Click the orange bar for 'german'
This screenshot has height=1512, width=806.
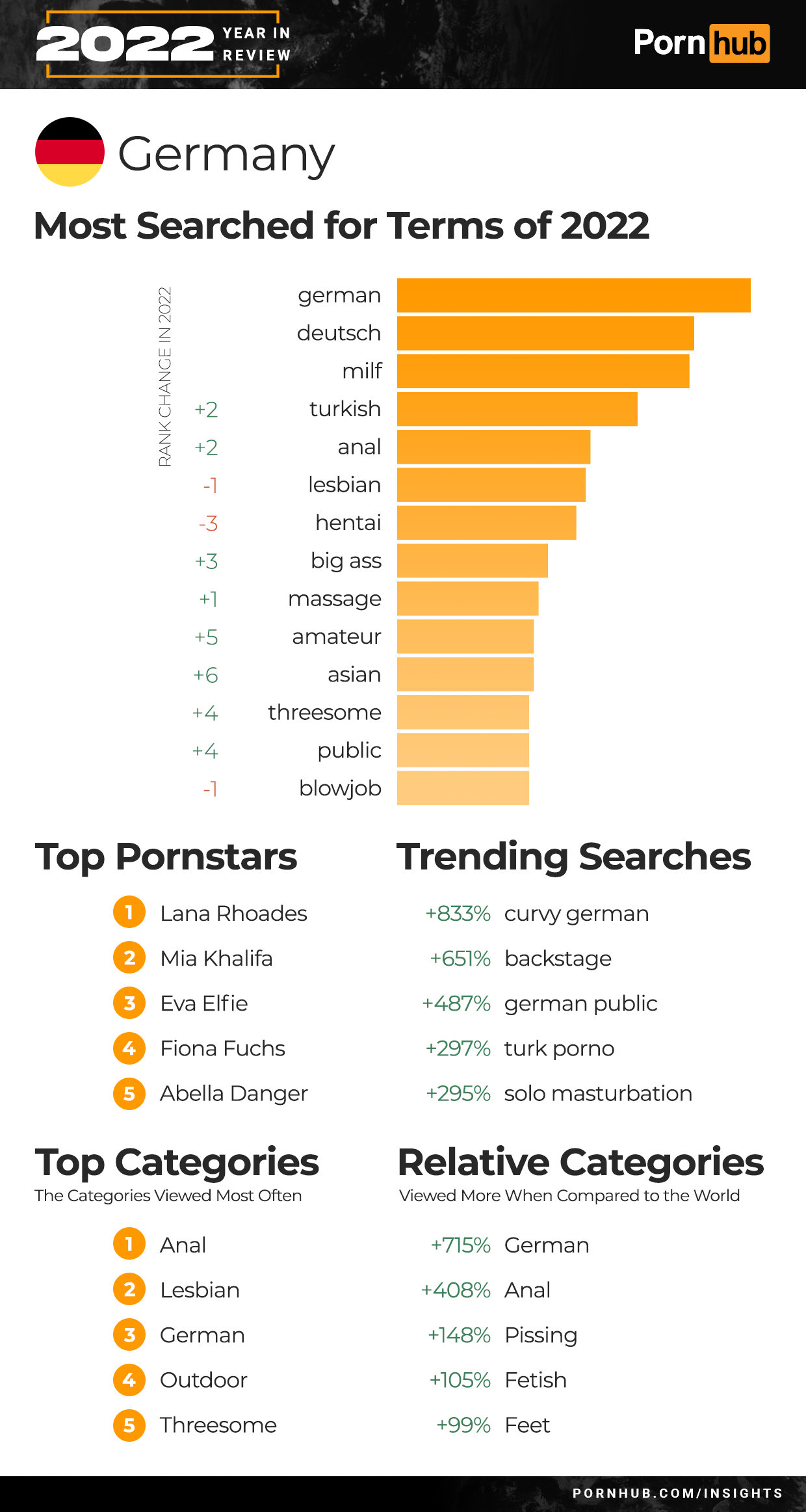pos(573,295)
